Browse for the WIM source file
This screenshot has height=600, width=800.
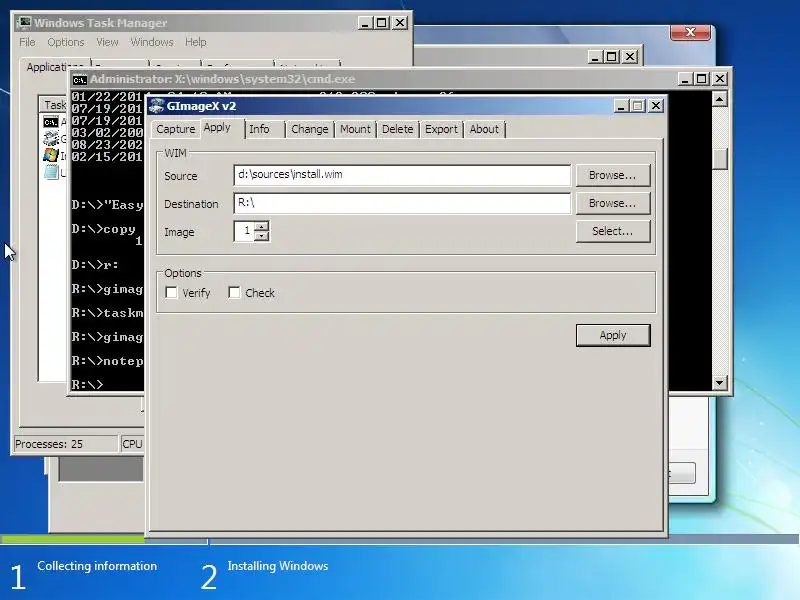[x=613, y=175]
